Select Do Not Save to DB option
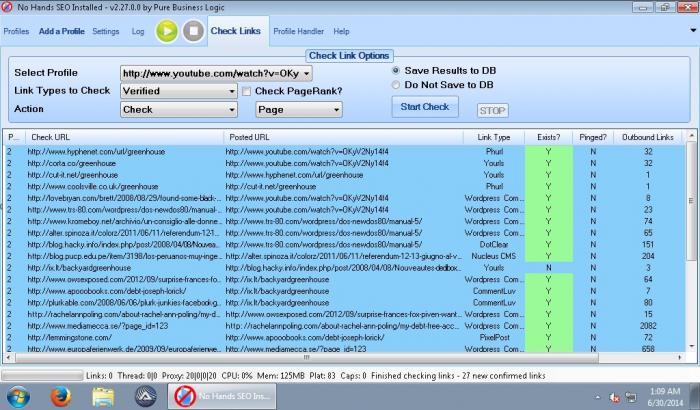This screenshot has width=700, height=410. pos(396,85)
